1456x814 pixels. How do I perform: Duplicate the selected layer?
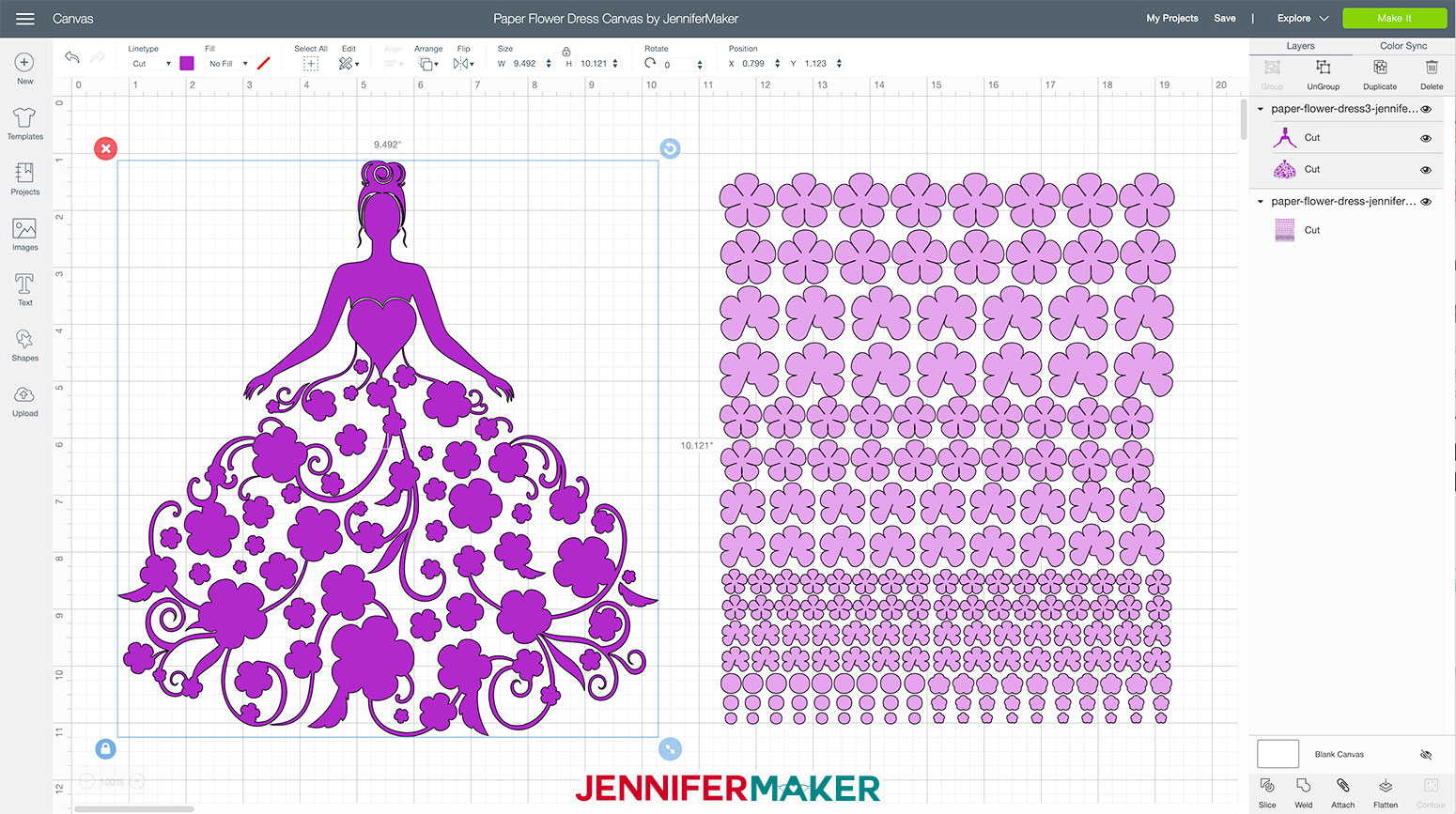[x=1380, y=74]
